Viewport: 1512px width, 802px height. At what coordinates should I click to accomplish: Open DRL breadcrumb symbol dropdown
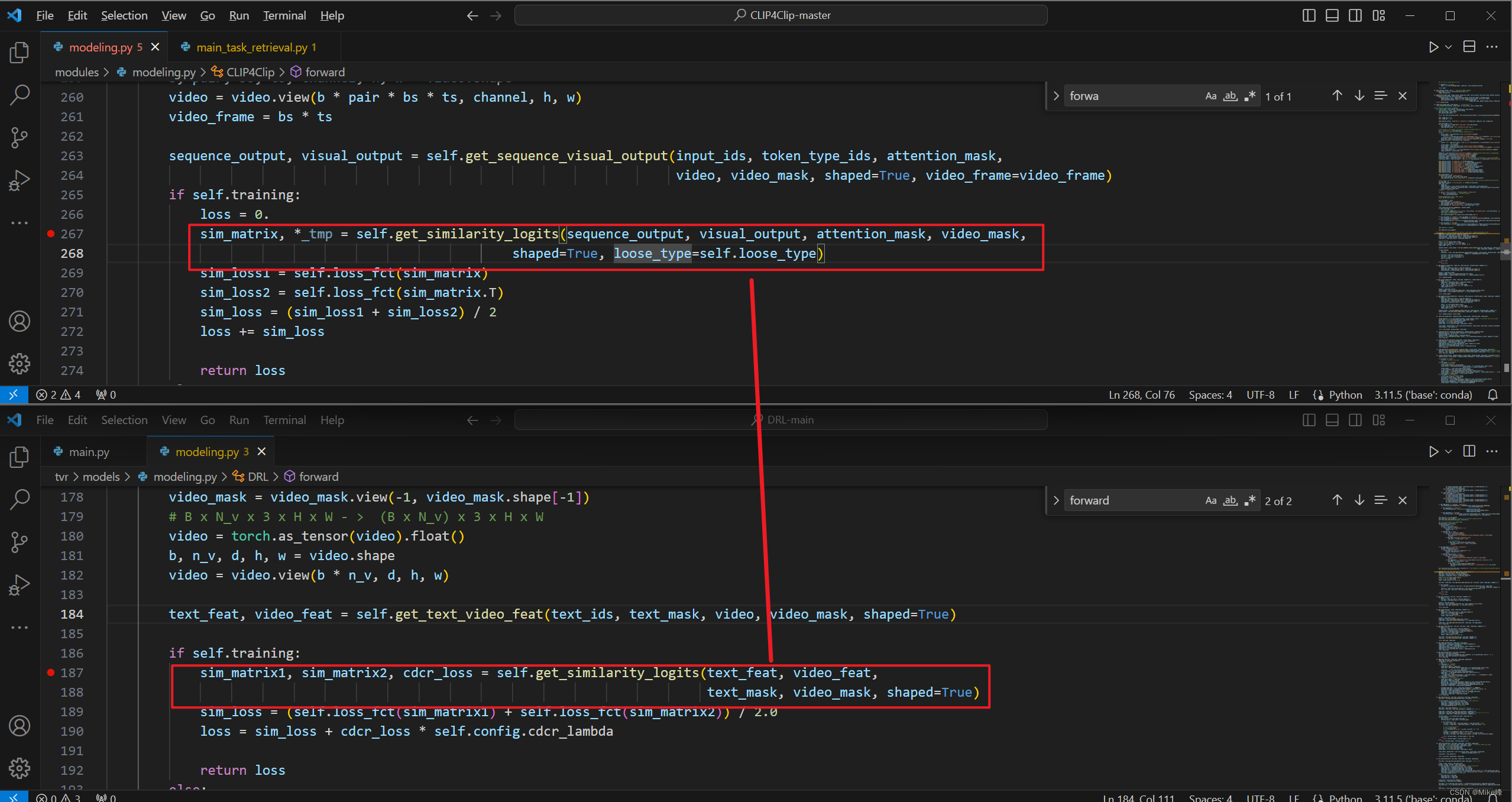coord(251,477)
